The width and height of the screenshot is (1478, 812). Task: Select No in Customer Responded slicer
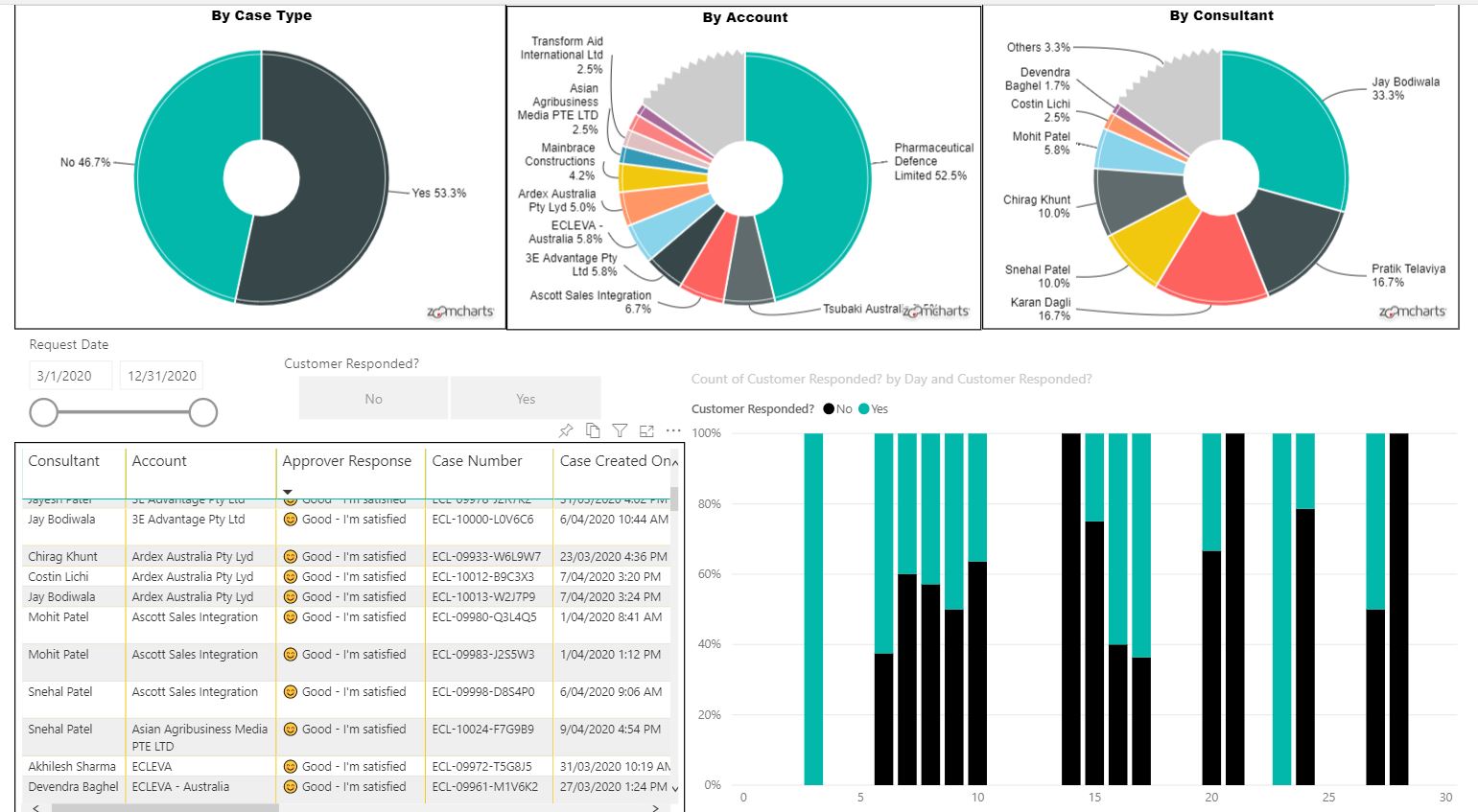[373, 399]
